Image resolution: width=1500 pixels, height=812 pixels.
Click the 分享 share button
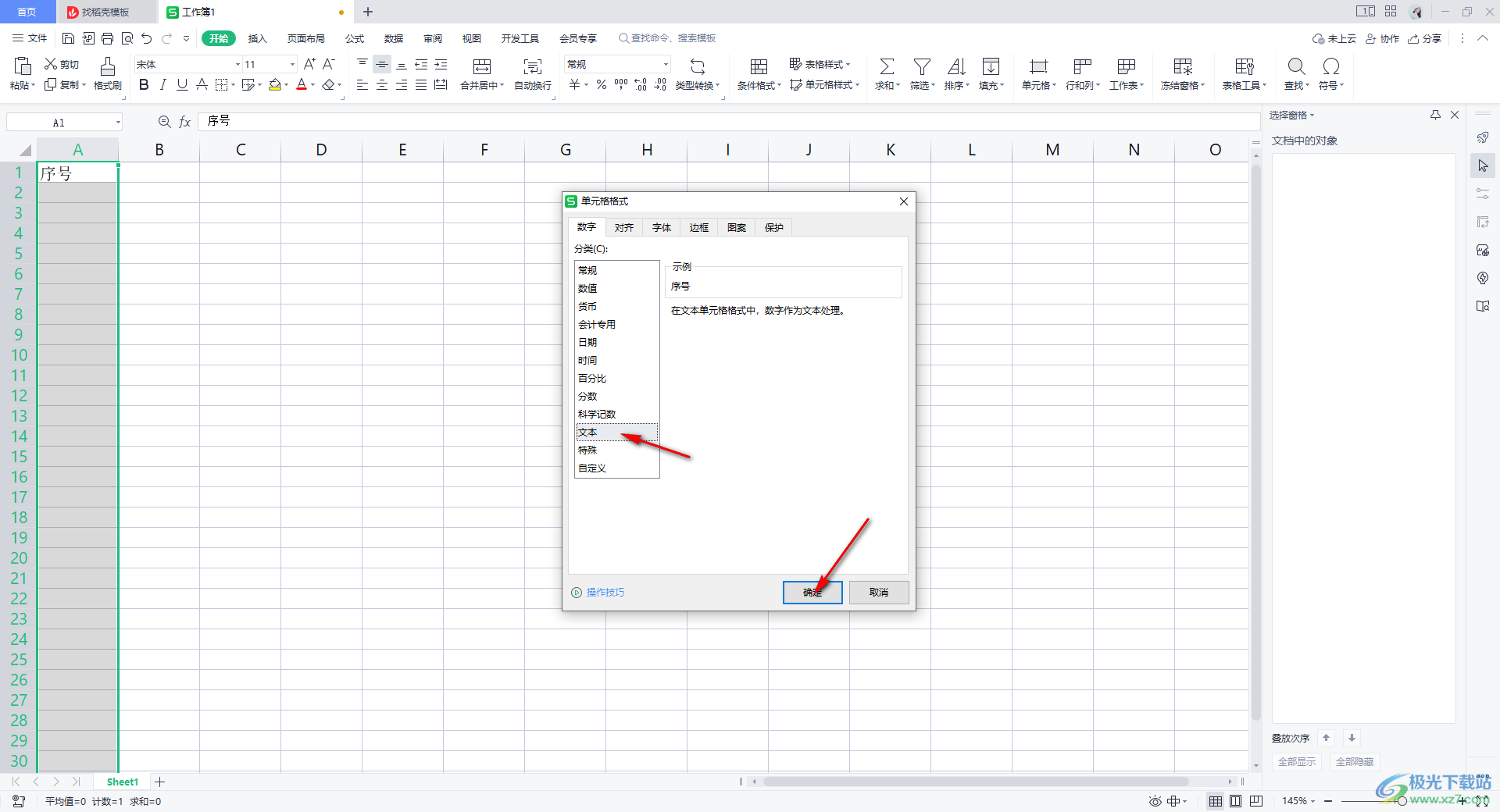[x=1424, y=38]
